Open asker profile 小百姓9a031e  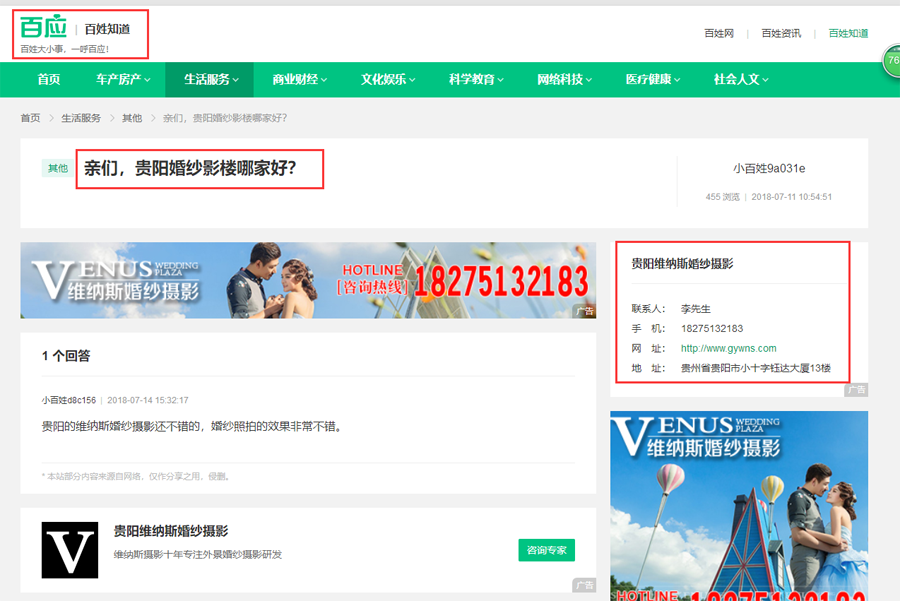pyautogui.click(x=769, y=168)
